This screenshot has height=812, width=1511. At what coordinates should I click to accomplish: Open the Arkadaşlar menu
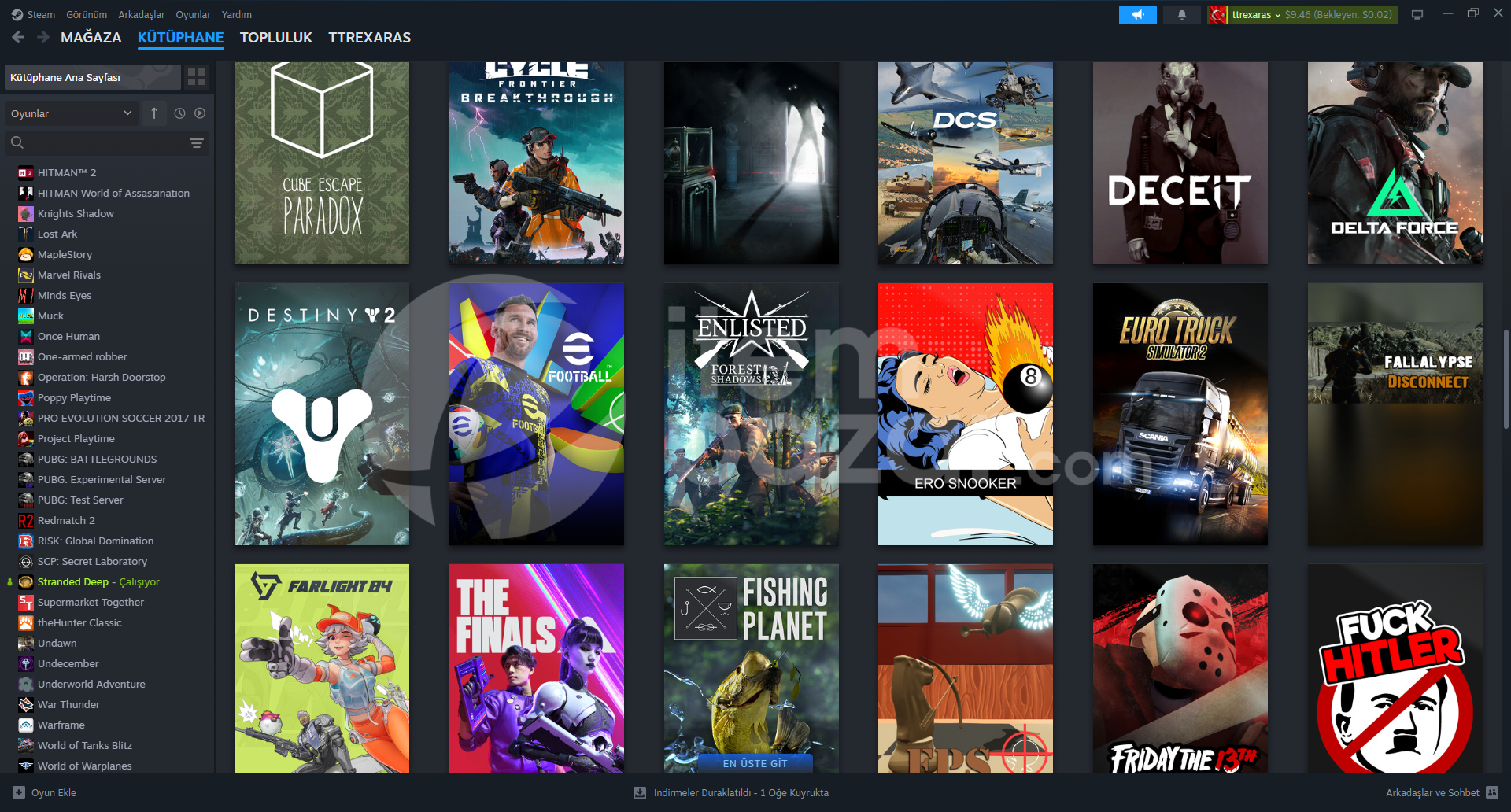[x=142, y=14]
